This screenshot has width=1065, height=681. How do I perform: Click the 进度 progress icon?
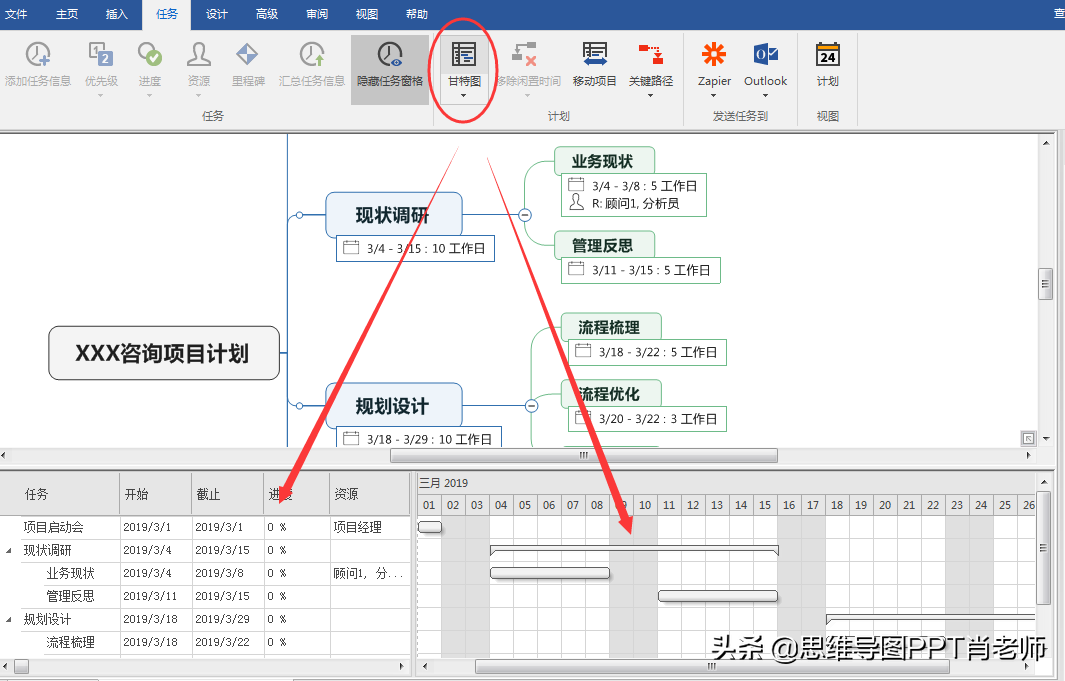(149, 54)
